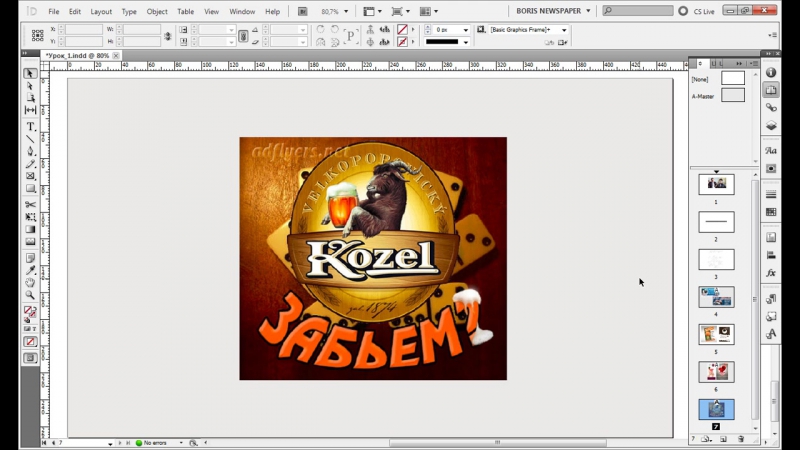Toggle screen mode button at toolbox bottom
The width and height of the screenshot is (800, 450).
click(x=30, y=358)
